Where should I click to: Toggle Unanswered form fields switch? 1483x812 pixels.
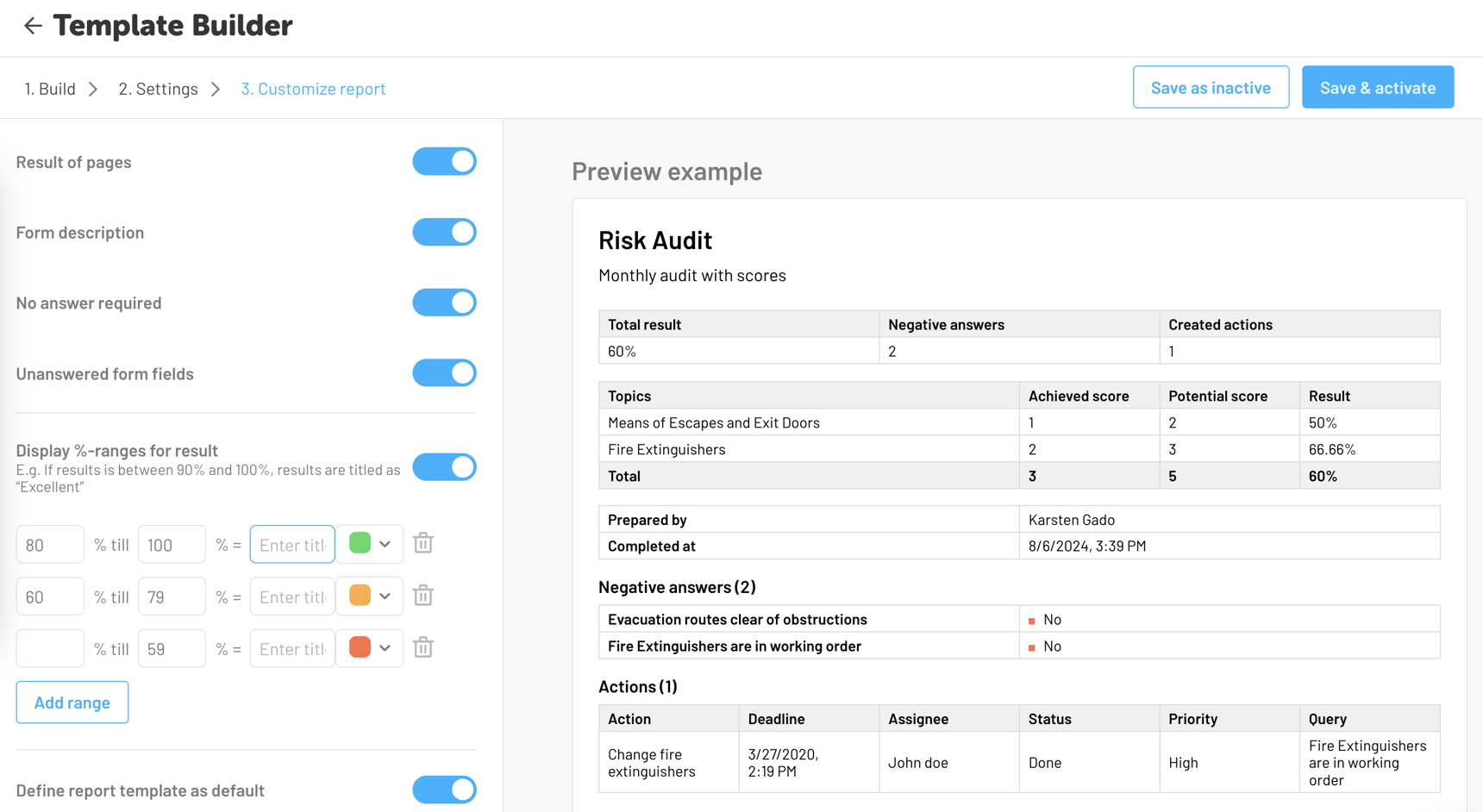[x=444, y=373]
